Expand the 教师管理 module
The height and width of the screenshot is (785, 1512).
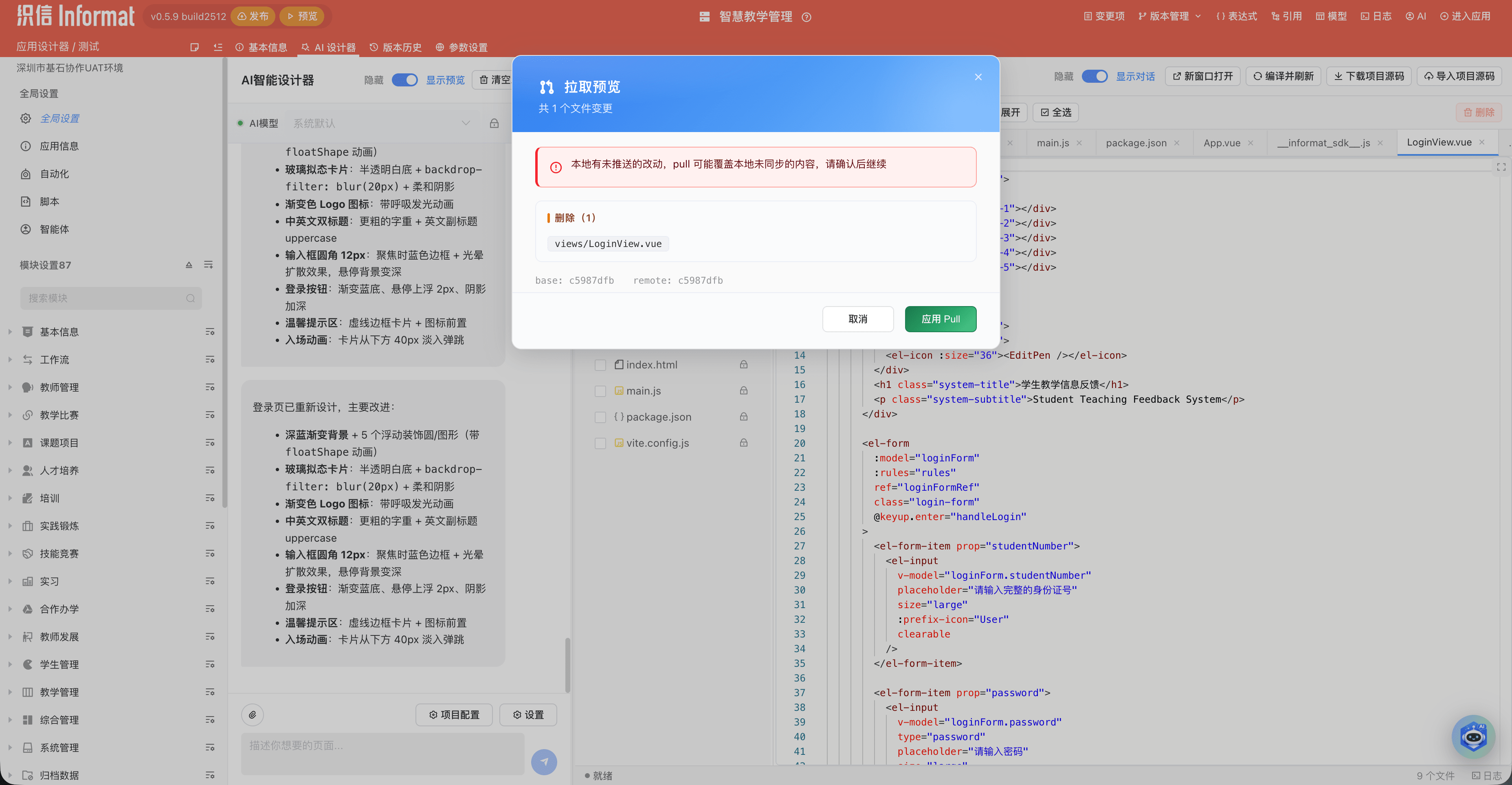click(x=10, y=387)
